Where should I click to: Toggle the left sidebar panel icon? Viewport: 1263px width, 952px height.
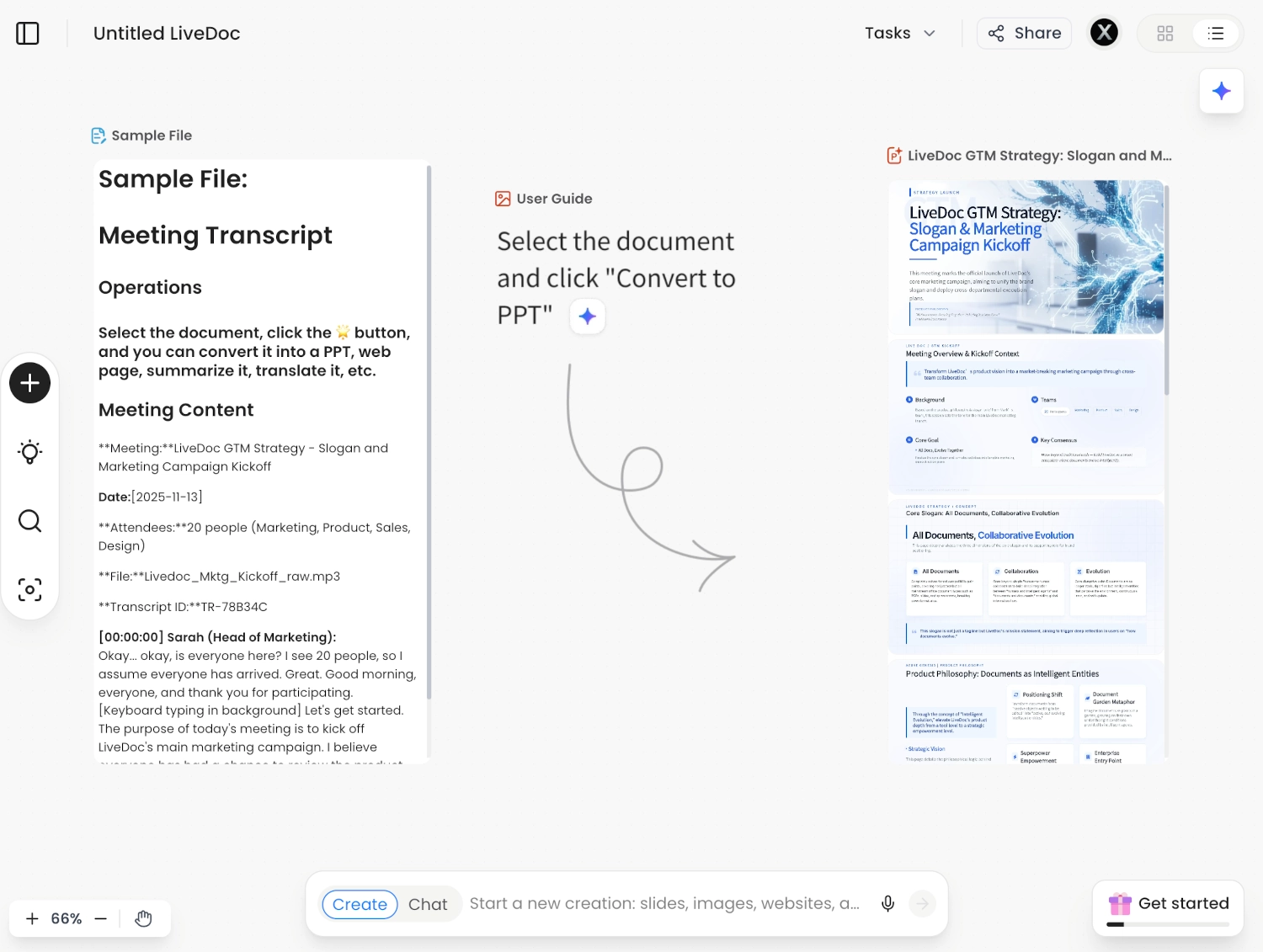(28, 34)
